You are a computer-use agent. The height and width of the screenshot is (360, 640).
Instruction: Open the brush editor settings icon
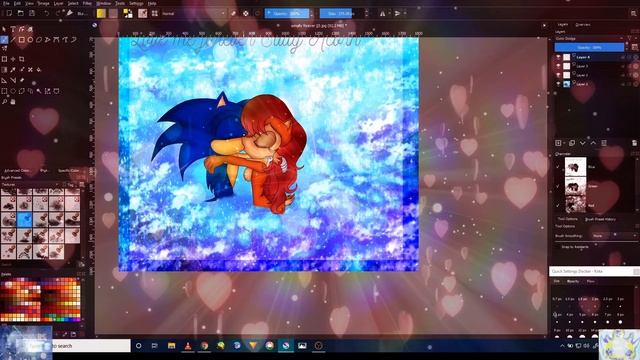(x=142, y=13)
